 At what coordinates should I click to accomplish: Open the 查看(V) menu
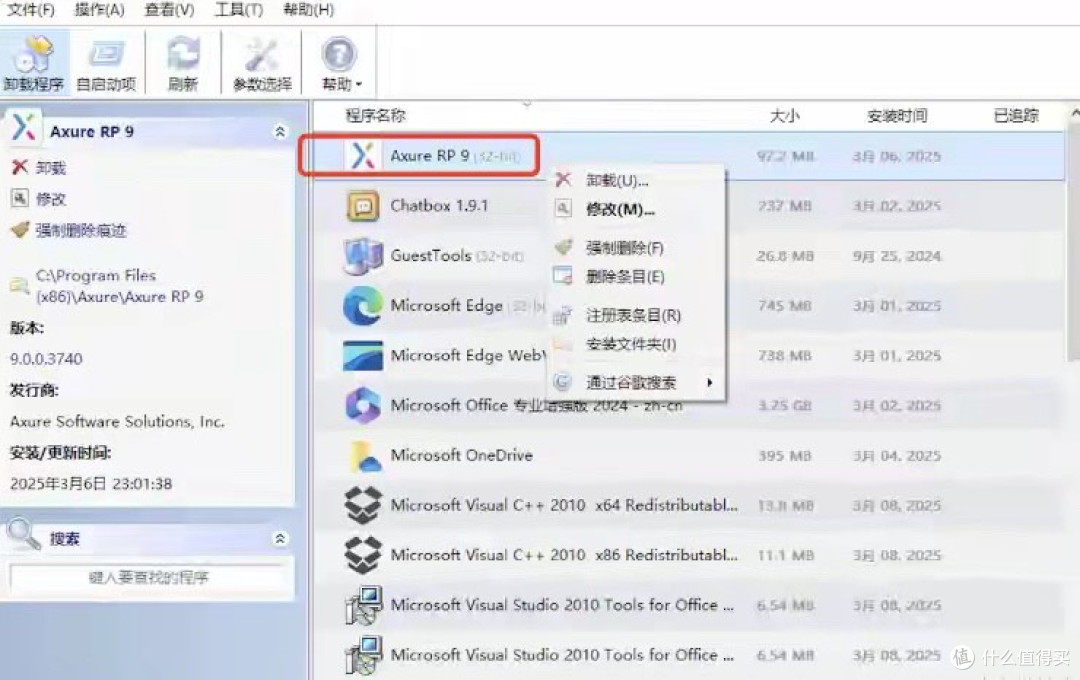pyautogui.click(x=169, y=10)
